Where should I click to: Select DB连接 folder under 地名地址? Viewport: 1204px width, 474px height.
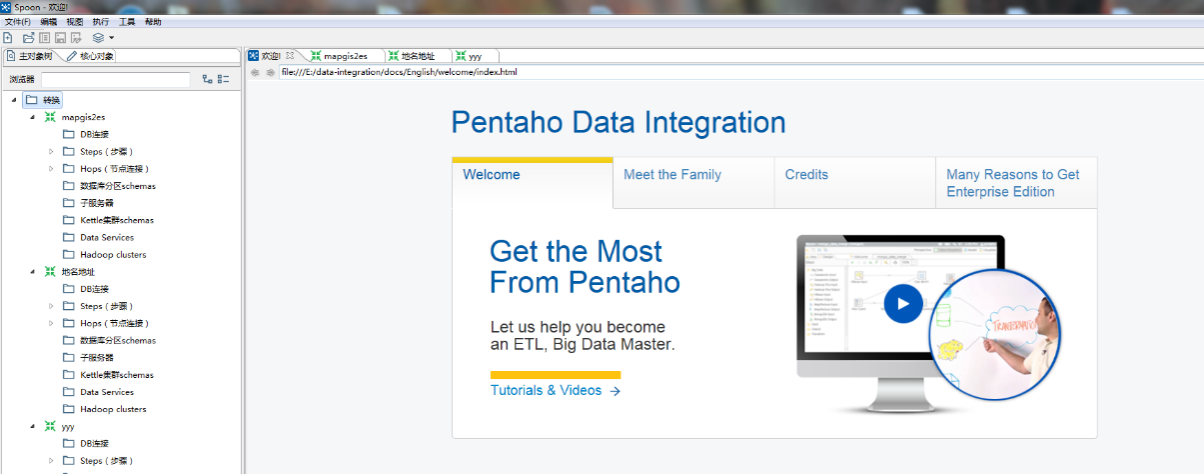point(86,289)
